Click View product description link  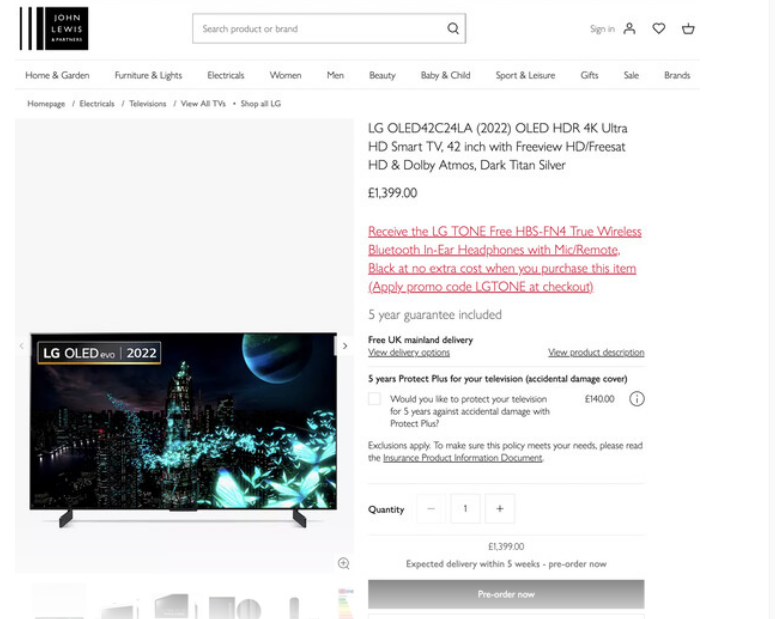click(x=596, y=352)
